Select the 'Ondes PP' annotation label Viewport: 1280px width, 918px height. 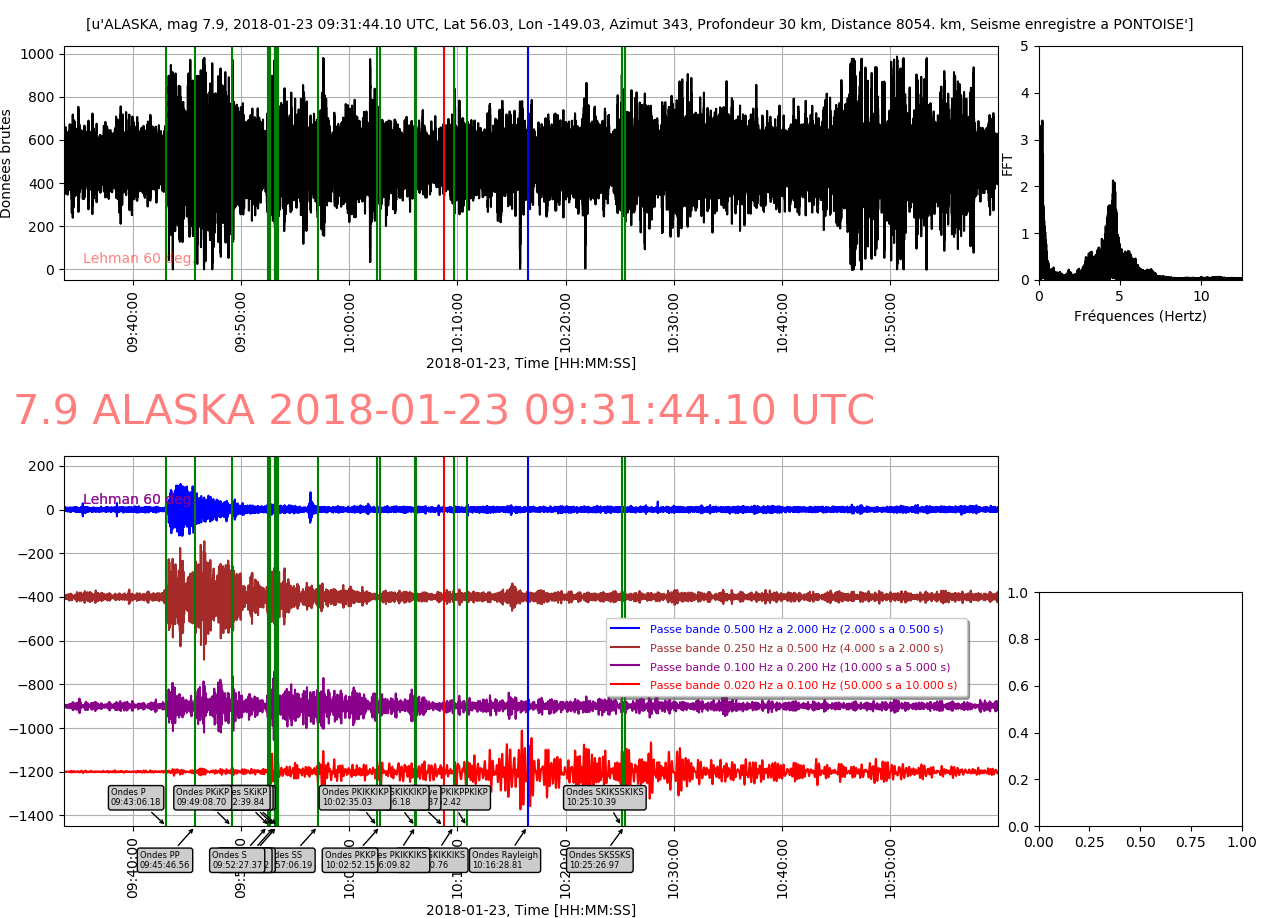click(x=164, y=860)
